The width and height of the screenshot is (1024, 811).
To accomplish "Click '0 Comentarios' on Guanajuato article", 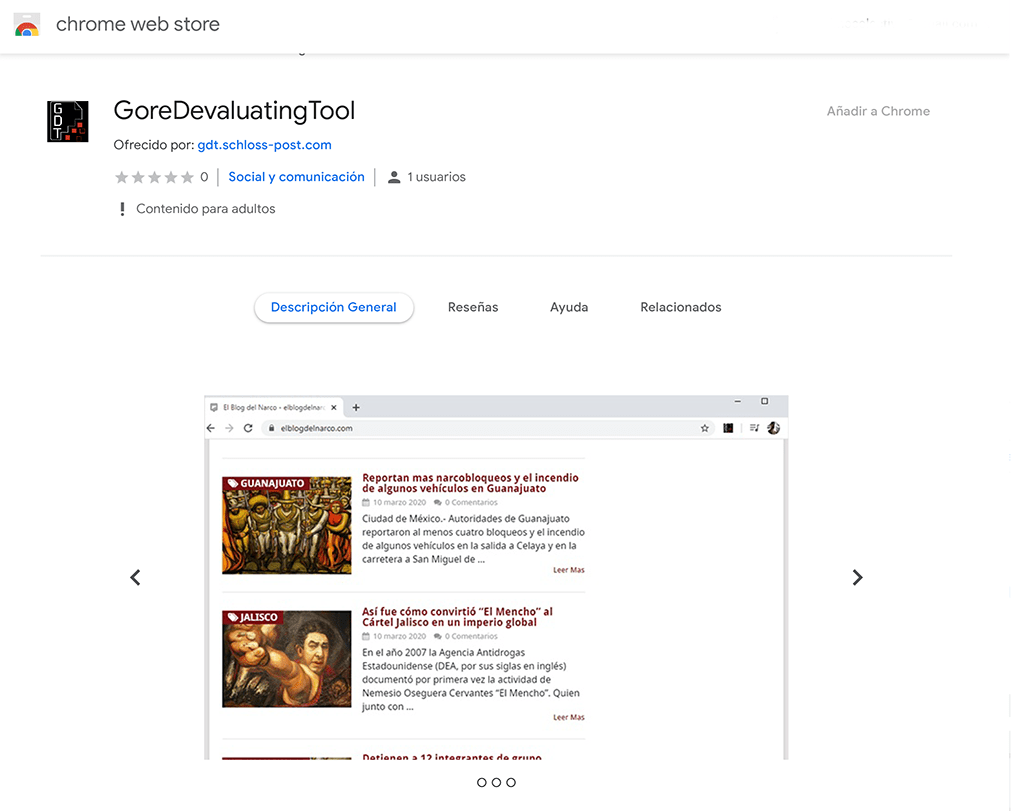I will (x=466, y=503).
